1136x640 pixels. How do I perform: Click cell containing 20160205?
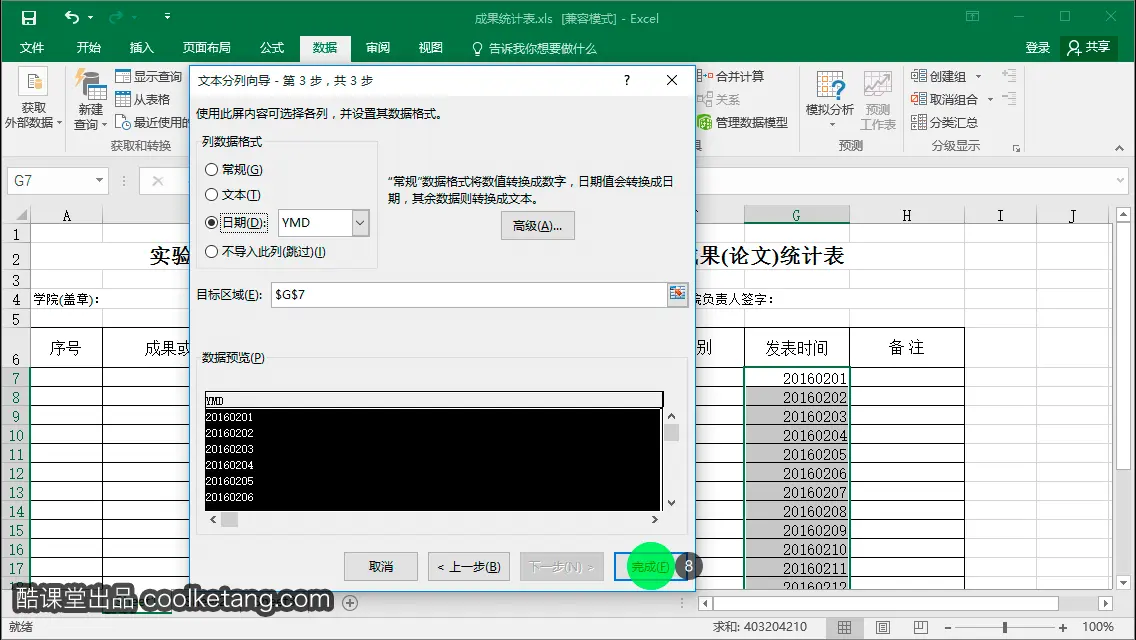(796, 454)
